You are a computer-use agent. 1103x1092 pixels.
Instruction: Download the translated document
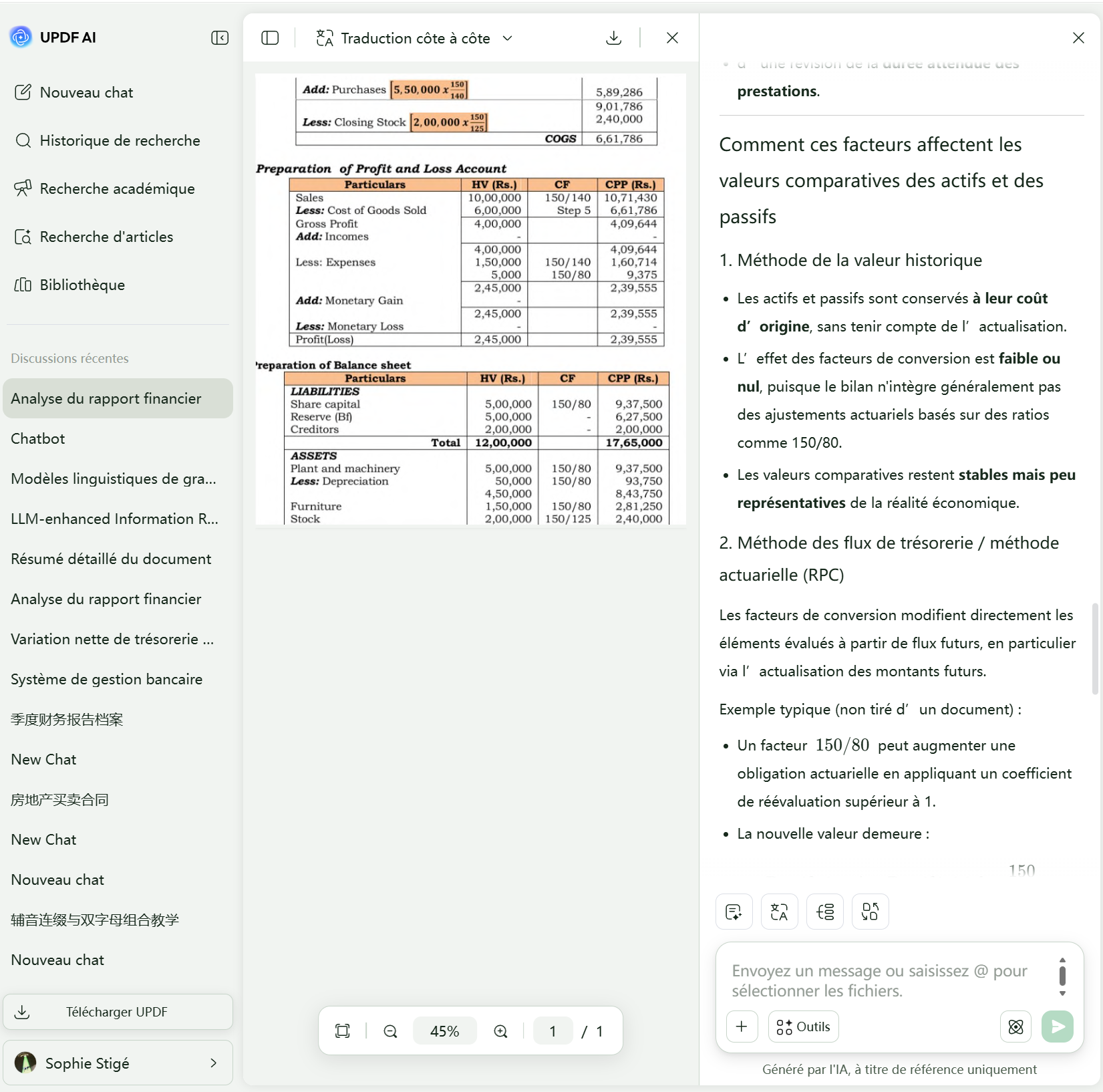613,38
